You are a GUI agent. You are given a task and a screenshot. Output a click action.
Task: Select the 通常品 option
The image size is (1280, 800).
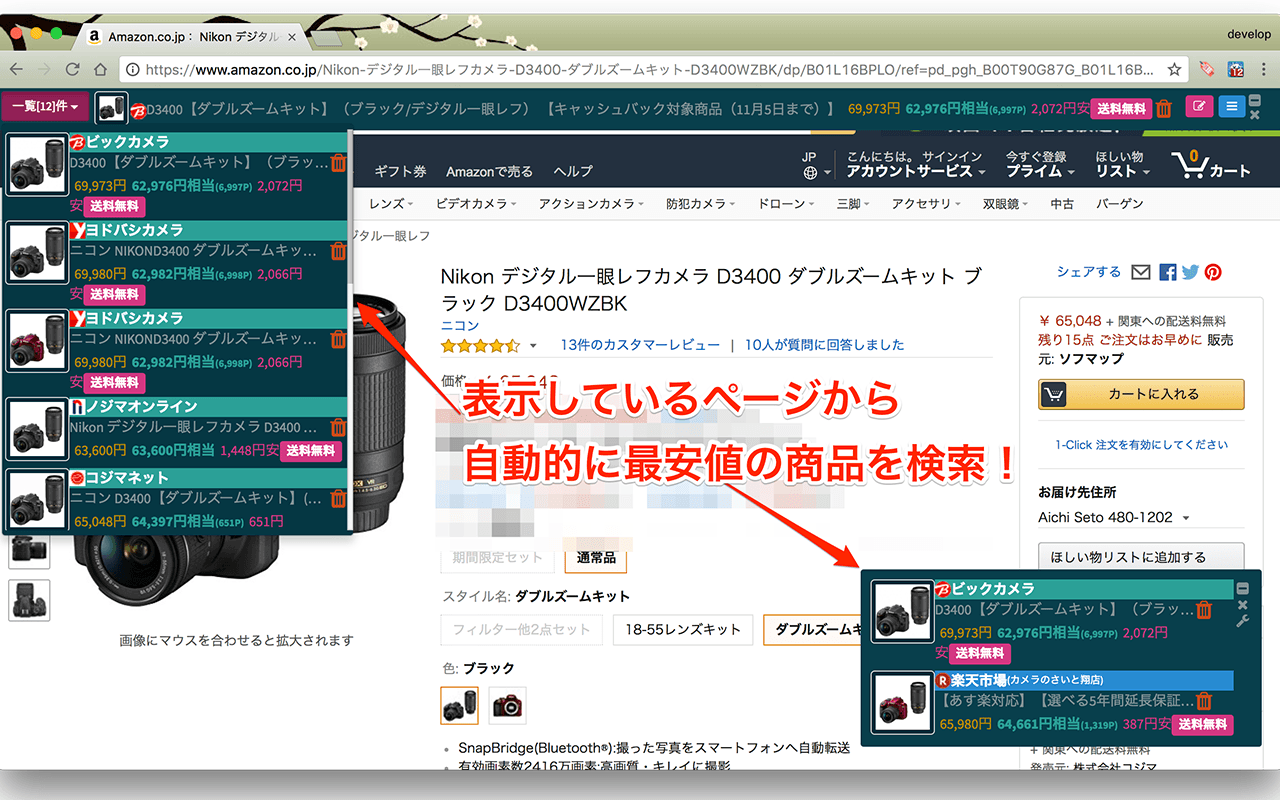coord(596,557)
